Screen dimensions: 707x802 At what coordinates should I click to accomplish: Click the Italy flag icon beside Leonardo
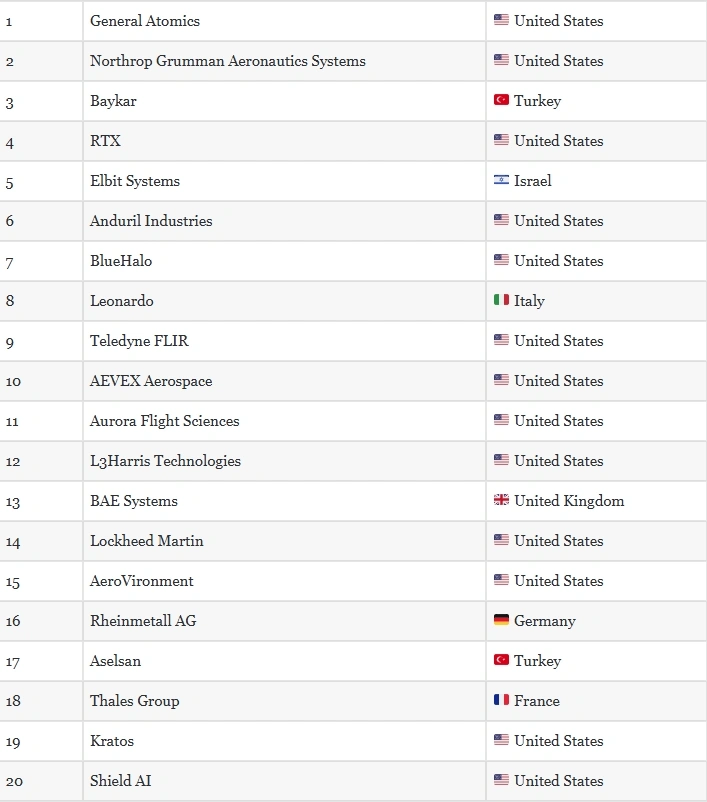click(x=501, y=300)
